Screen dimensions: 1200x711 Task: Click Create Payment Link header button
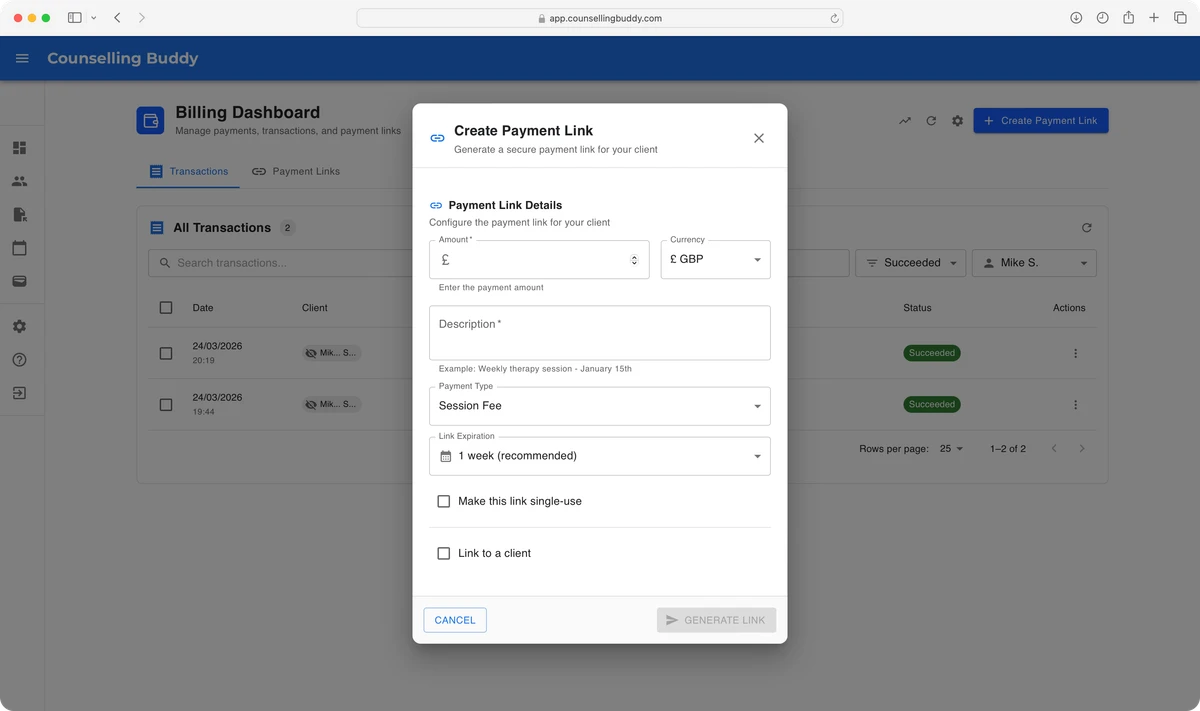1040,121
